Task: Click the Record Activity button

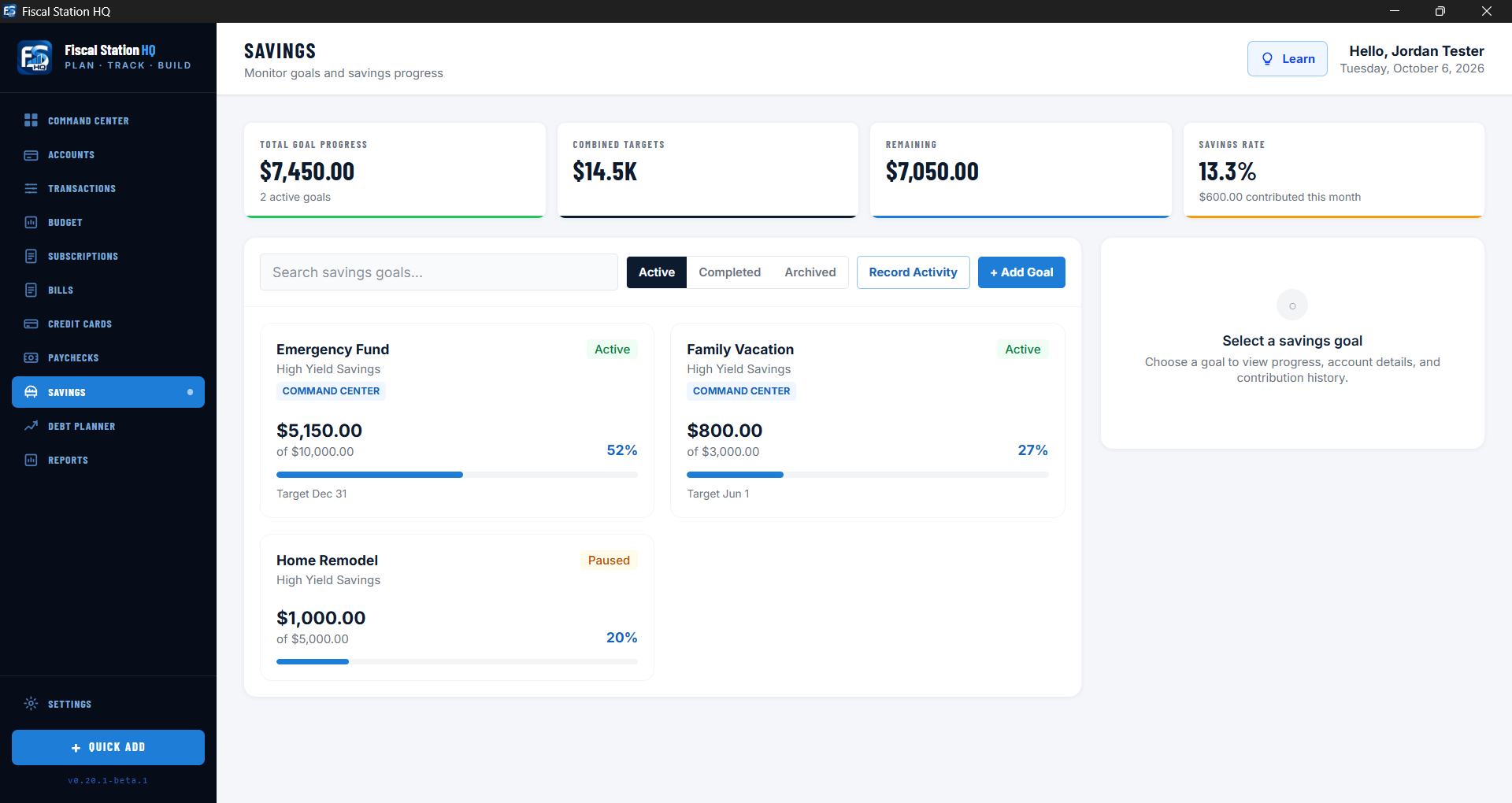Action: (913, 272)
